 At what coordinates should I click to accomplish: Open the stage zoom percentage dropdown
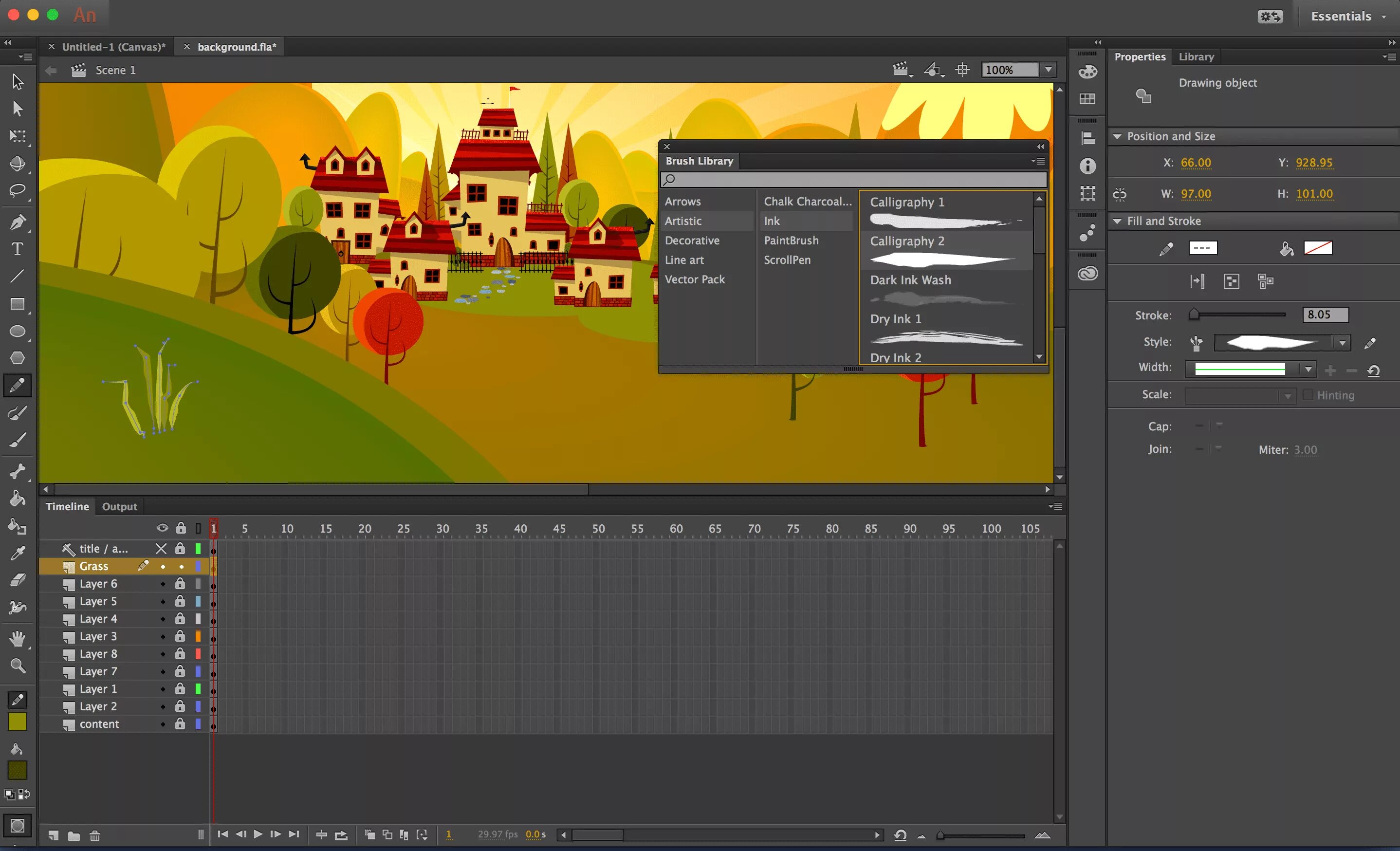pyautogui.click(x=1048, y=70)
